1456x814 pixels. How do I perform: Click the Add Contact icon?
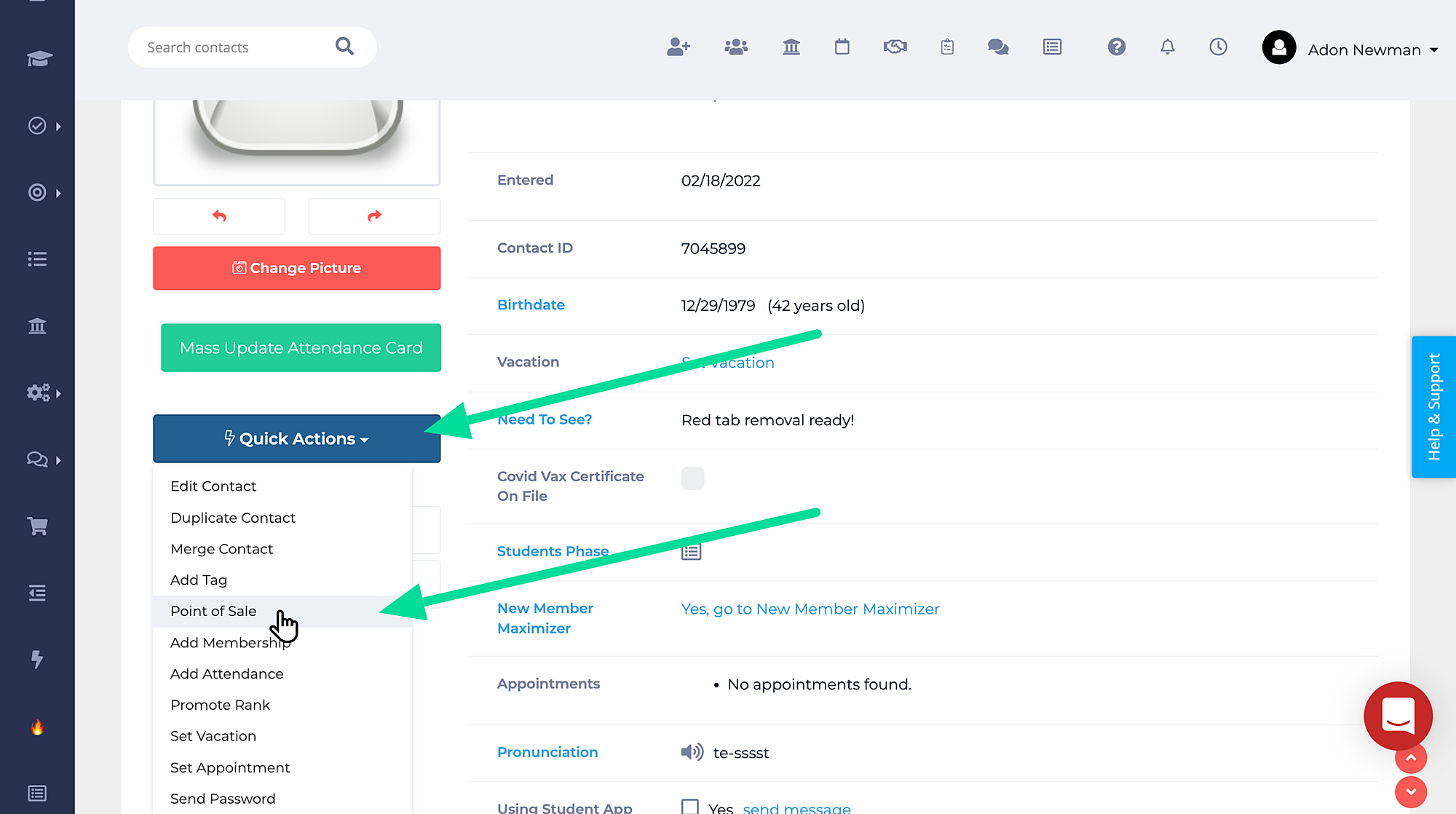[678, 47]
